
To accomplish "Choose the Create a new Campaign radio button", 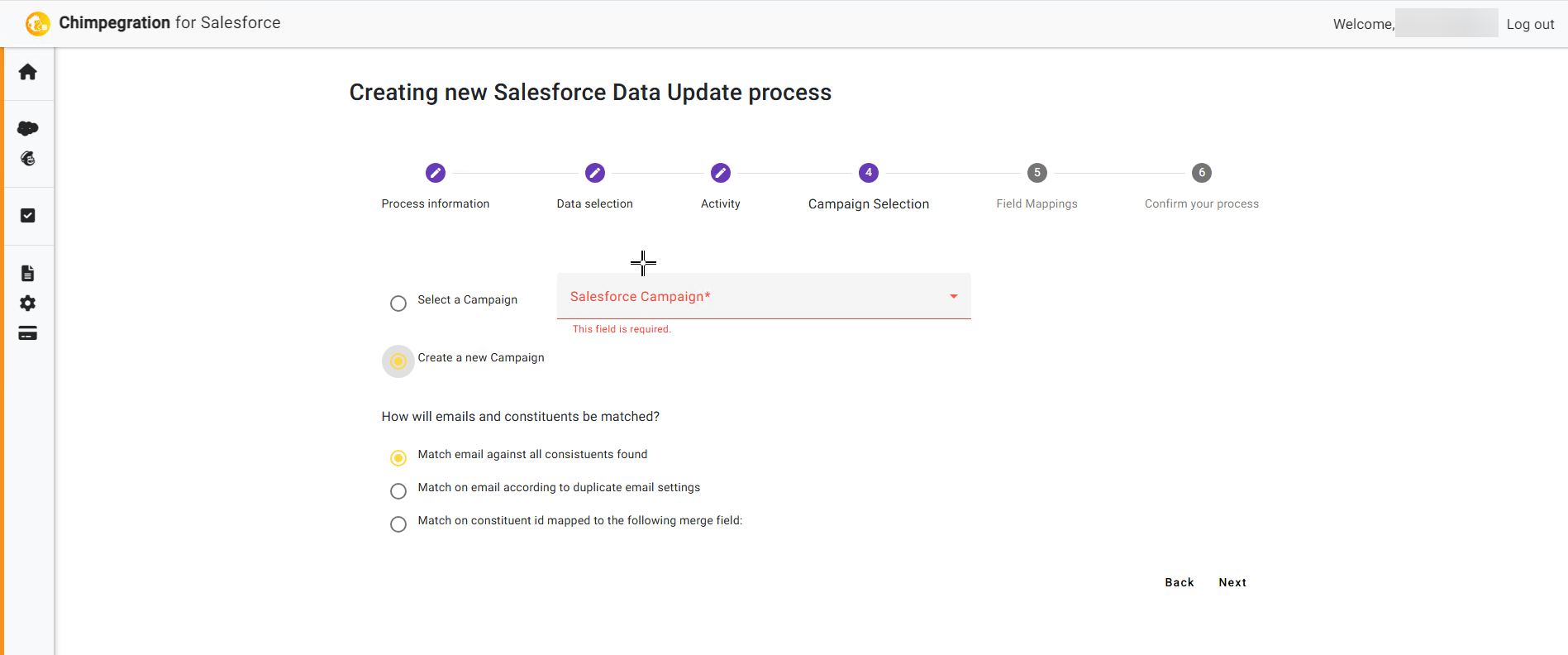I will click(x=398, y=361).
